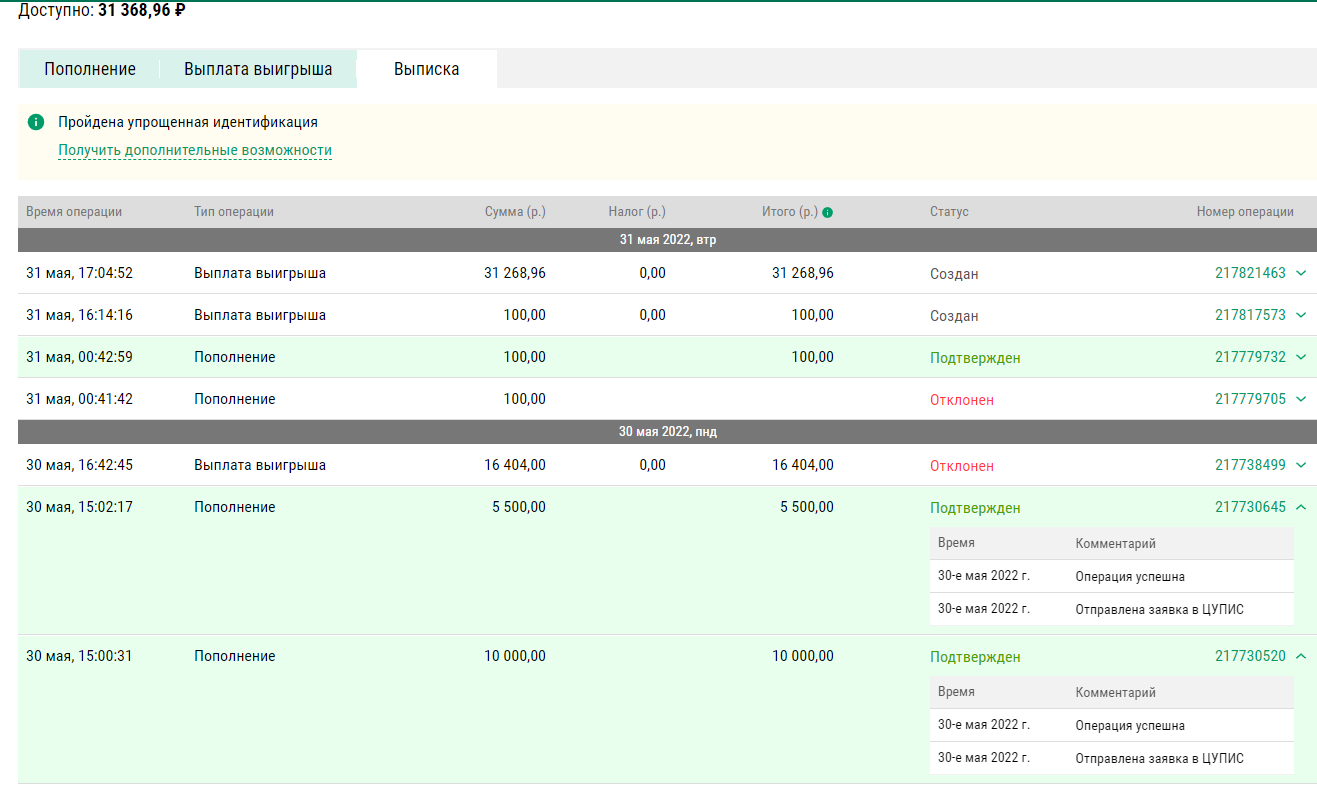Expand row of operation 217817573

point(1301,315)
